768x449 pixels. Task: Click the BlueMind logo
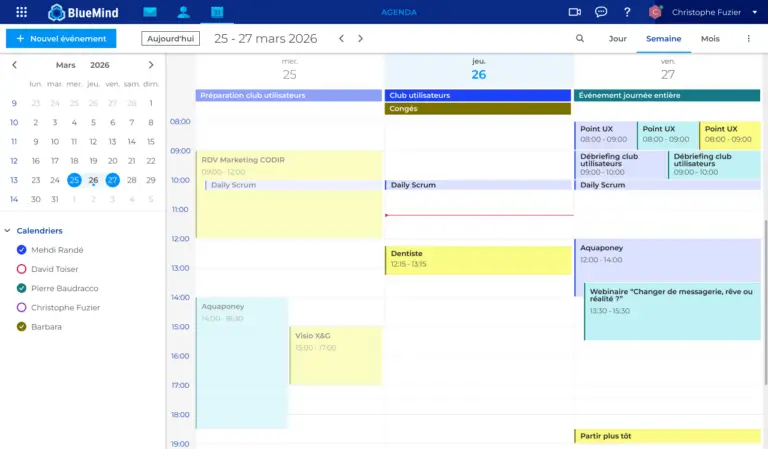click(x=83, y=12)
